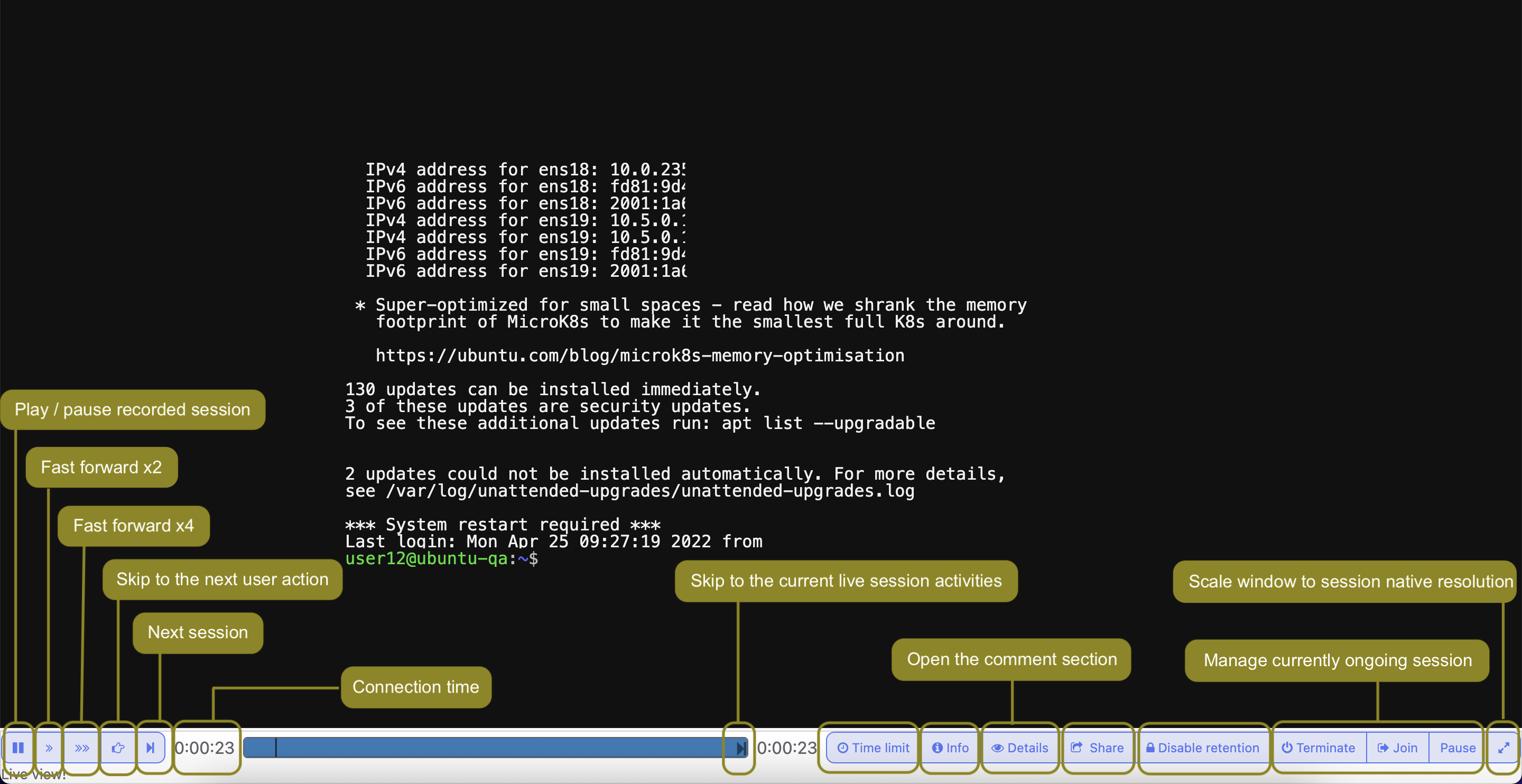
Task: Click the blue playback progress bar
Action: pyautogui.click(x=496, y=748)
